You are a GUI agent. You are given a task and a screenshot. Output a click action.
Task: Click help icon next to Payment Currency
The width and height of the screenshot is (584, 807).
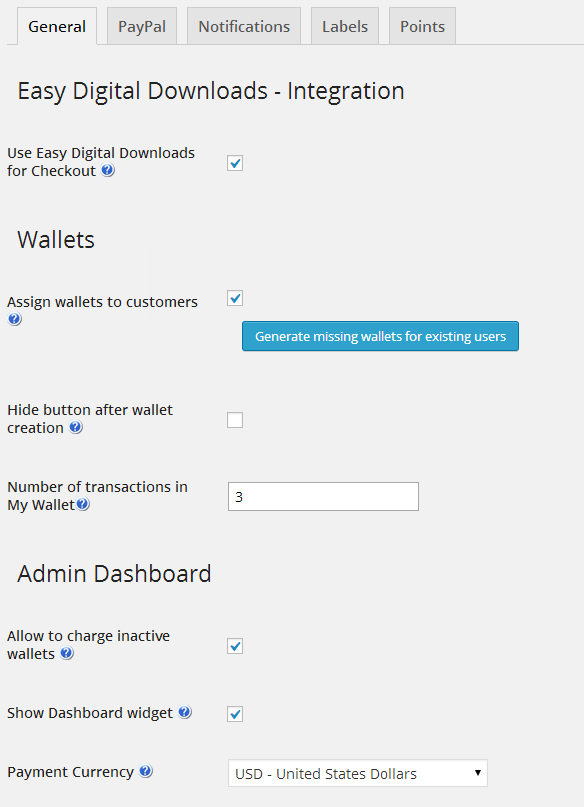[x=146, y=771]
